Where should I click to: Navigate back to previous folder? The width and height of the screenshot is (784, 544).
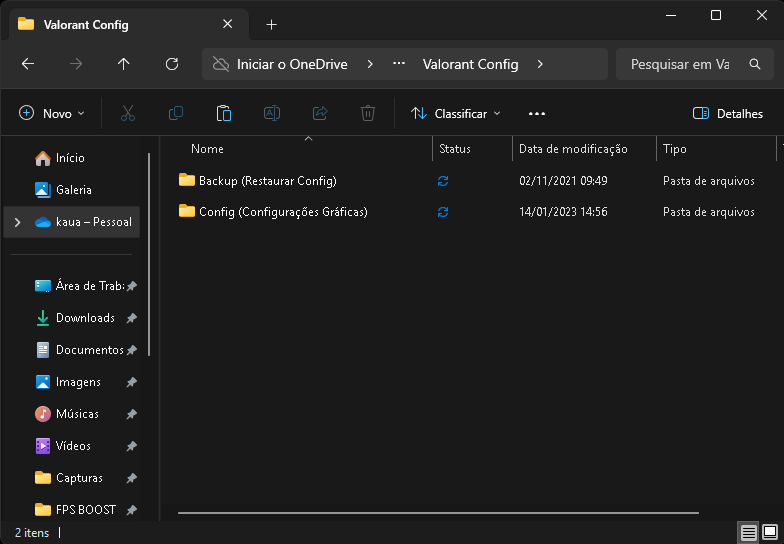pyautogui.click(x=28, y=64)
